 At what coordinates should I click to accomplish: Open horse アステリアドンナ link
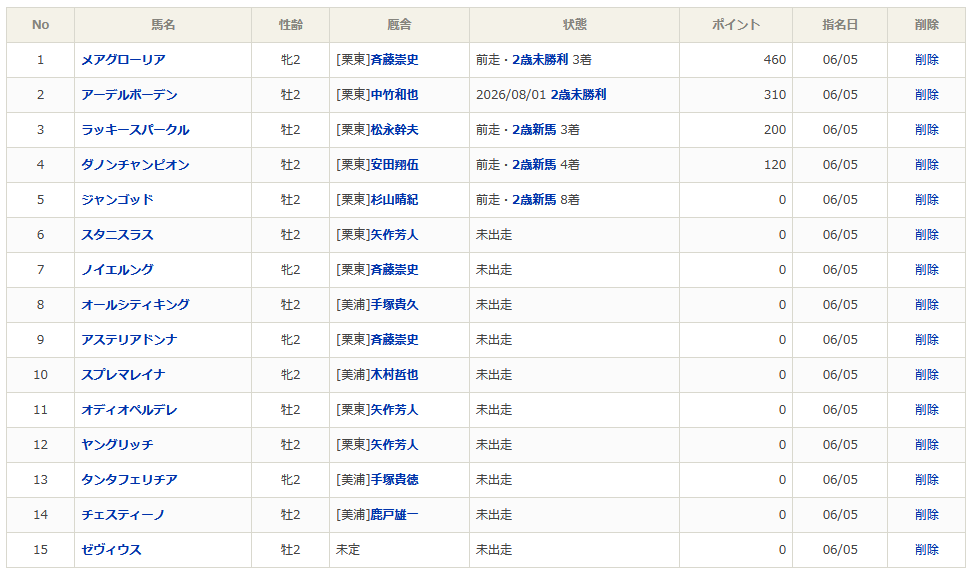pyautogui.click(x=129, y=339)
